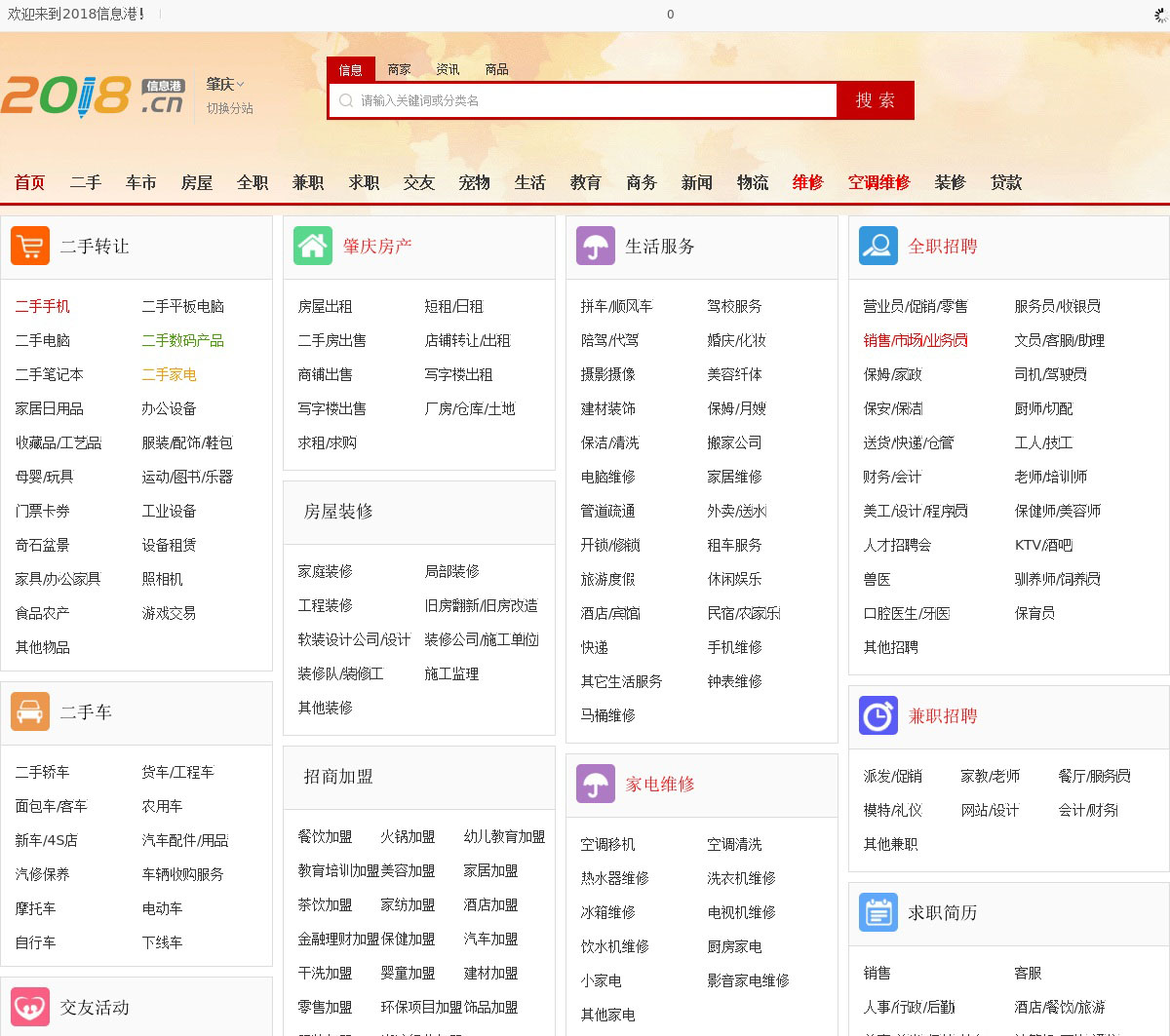
Task: Switch to the 资讯 search tab
Action: pos(448,69)
